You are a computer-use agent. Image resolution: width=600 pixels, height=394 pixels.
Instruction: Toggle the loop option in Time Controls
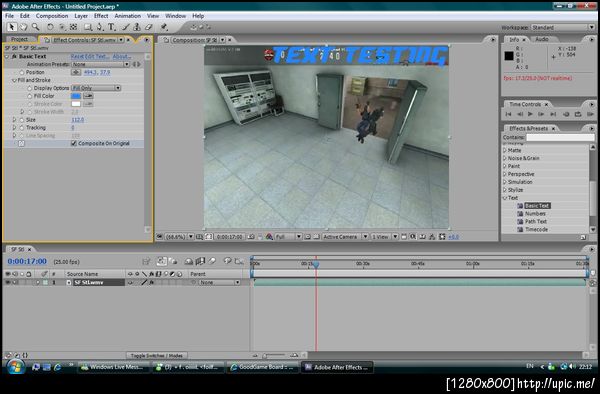(578, 114)
